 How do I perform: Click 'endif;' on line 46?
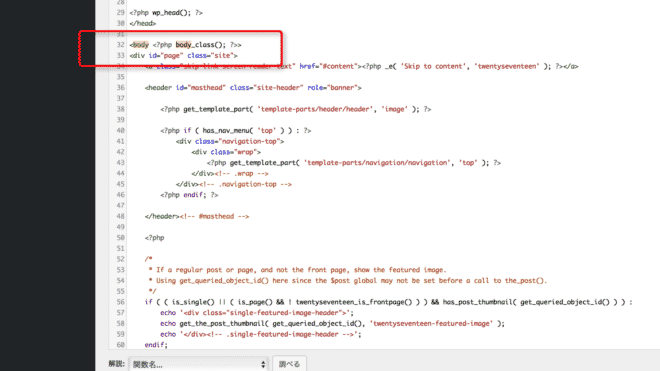(x=195, y=195)
